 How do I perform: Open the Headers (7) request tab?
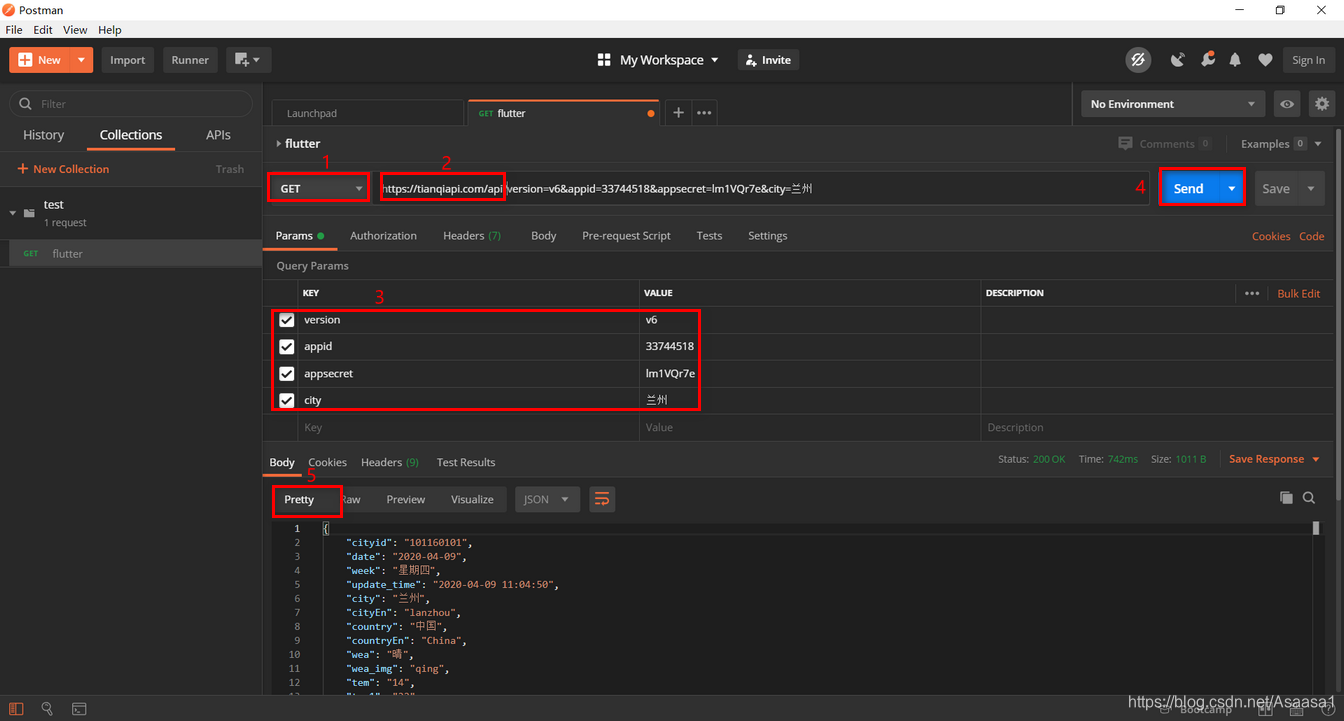click(472, 236)
